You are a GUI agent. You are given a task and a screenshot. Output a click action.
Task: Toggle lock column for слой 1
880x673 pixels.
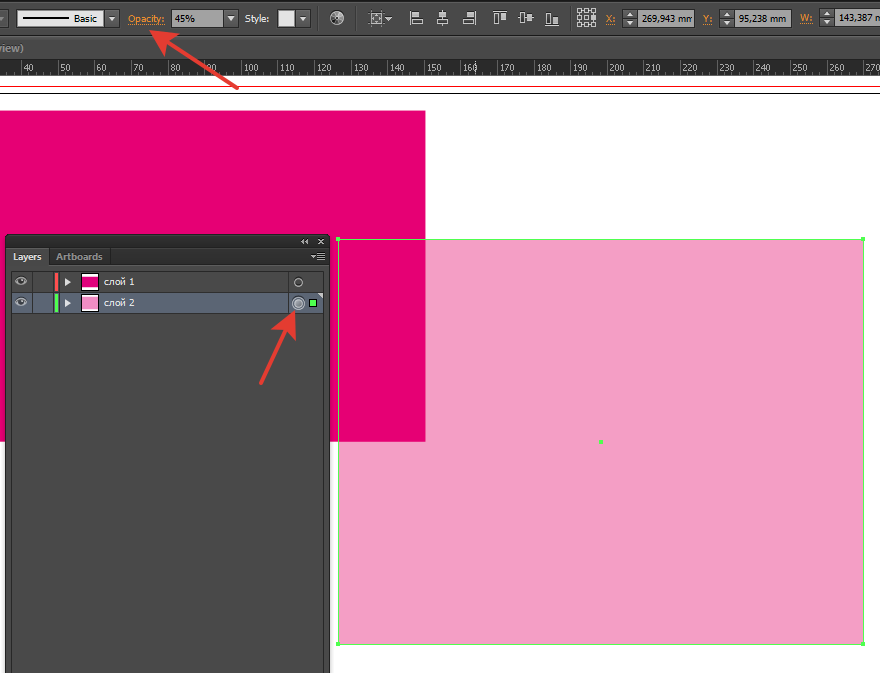pyautogui.click(x=43, y=282)
